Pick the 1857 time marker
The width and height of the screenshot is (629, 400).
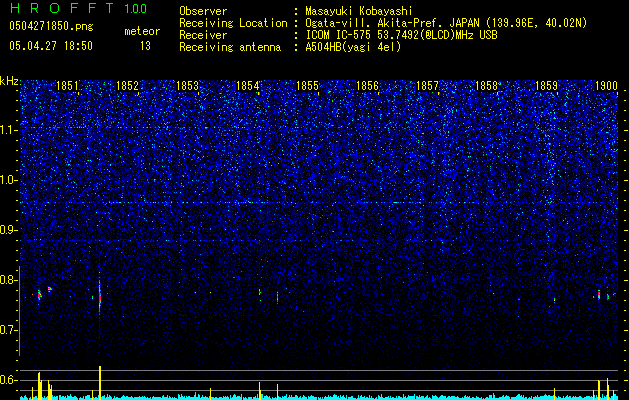pyautogui.click(x=428, y=86)
